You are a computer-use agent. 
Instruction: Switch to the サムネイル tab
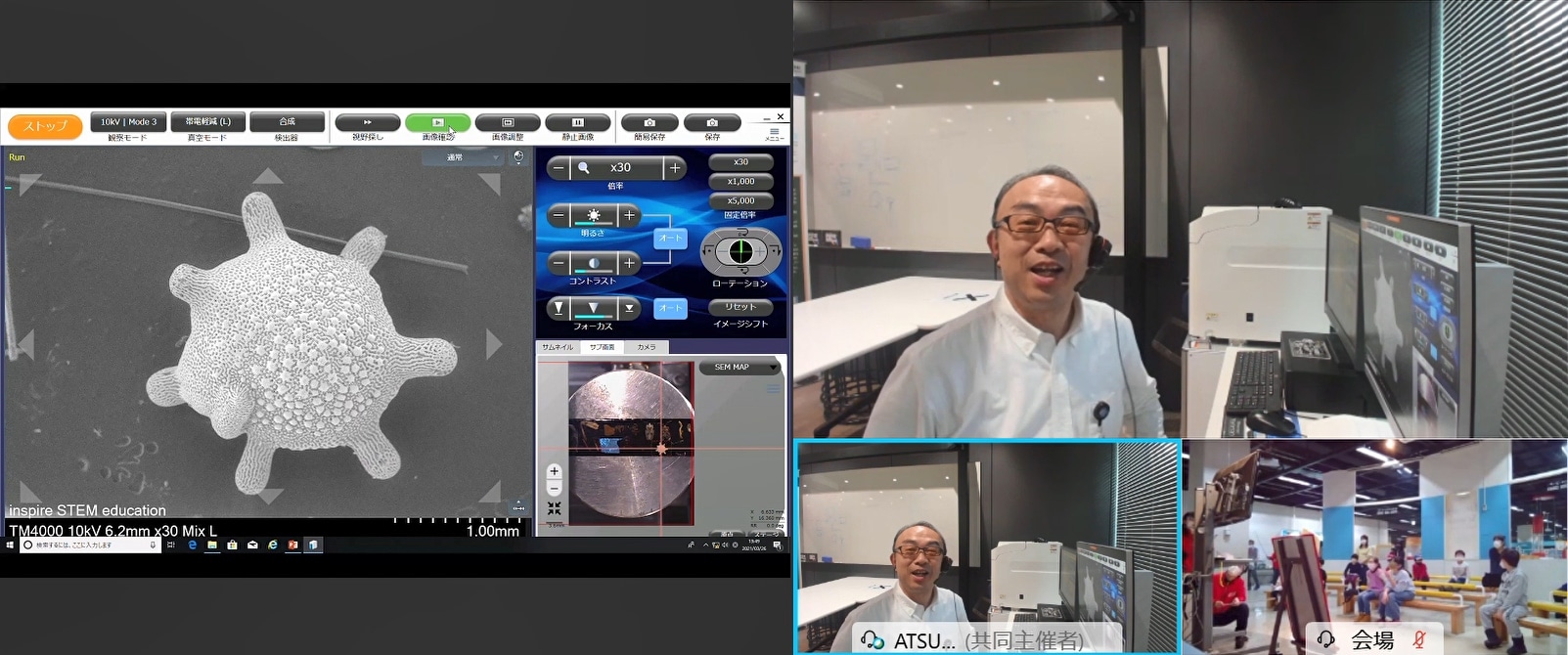click(558, 347)
